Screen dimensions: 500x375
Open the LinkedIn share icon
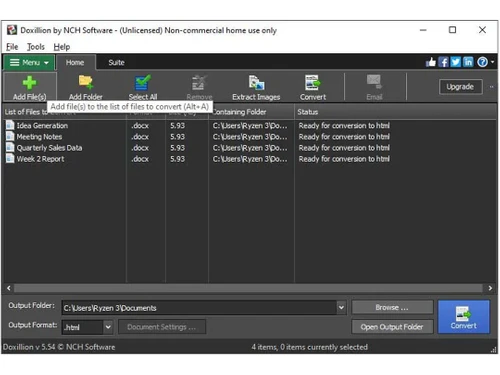[x=468, y=62]
